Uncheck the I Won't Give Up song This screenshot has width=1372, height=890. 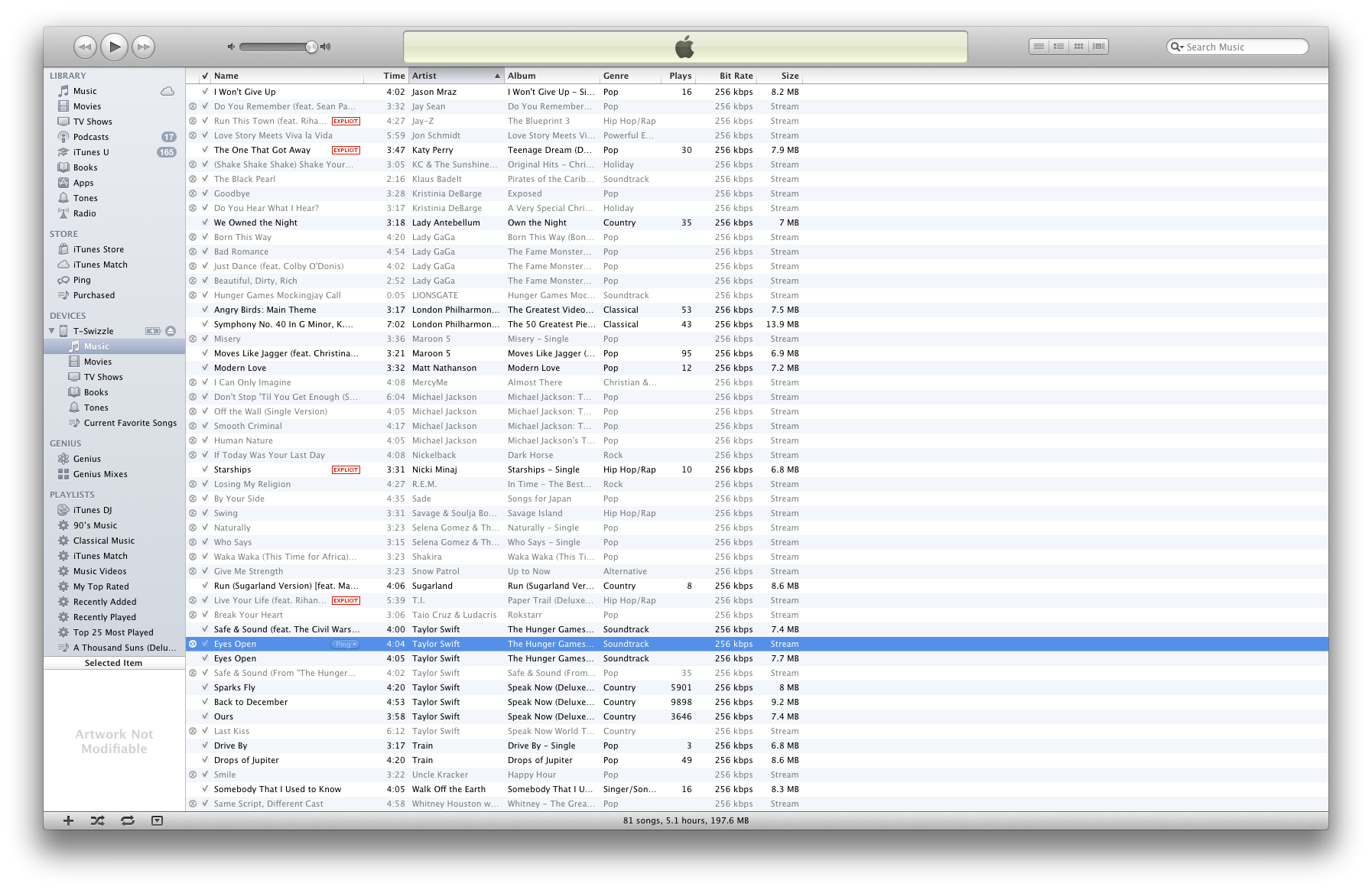pos(205,92)
